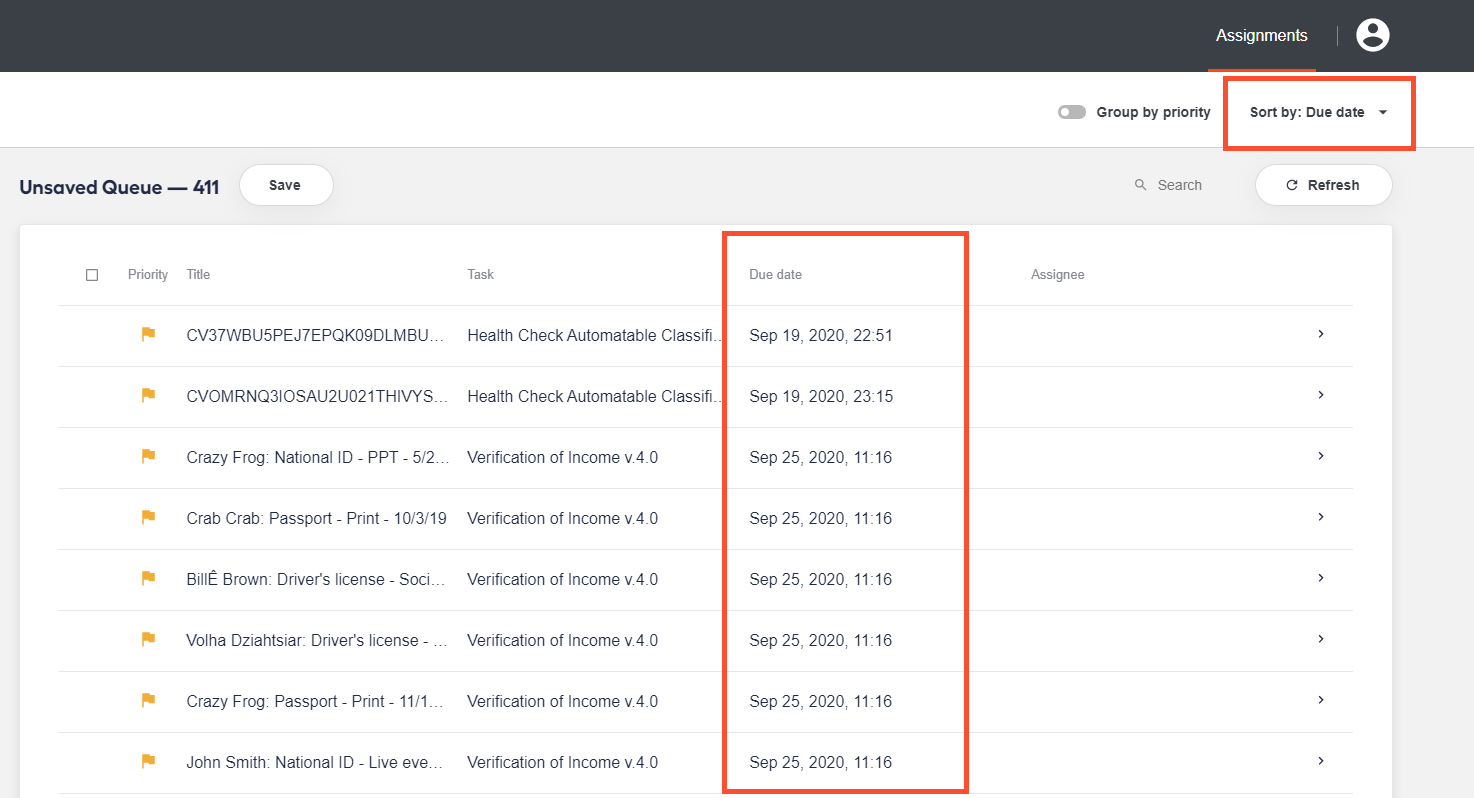Open BillÊ Brown: Driver's license title
This screenshot has height=798, width=1474.
point(316,580)
